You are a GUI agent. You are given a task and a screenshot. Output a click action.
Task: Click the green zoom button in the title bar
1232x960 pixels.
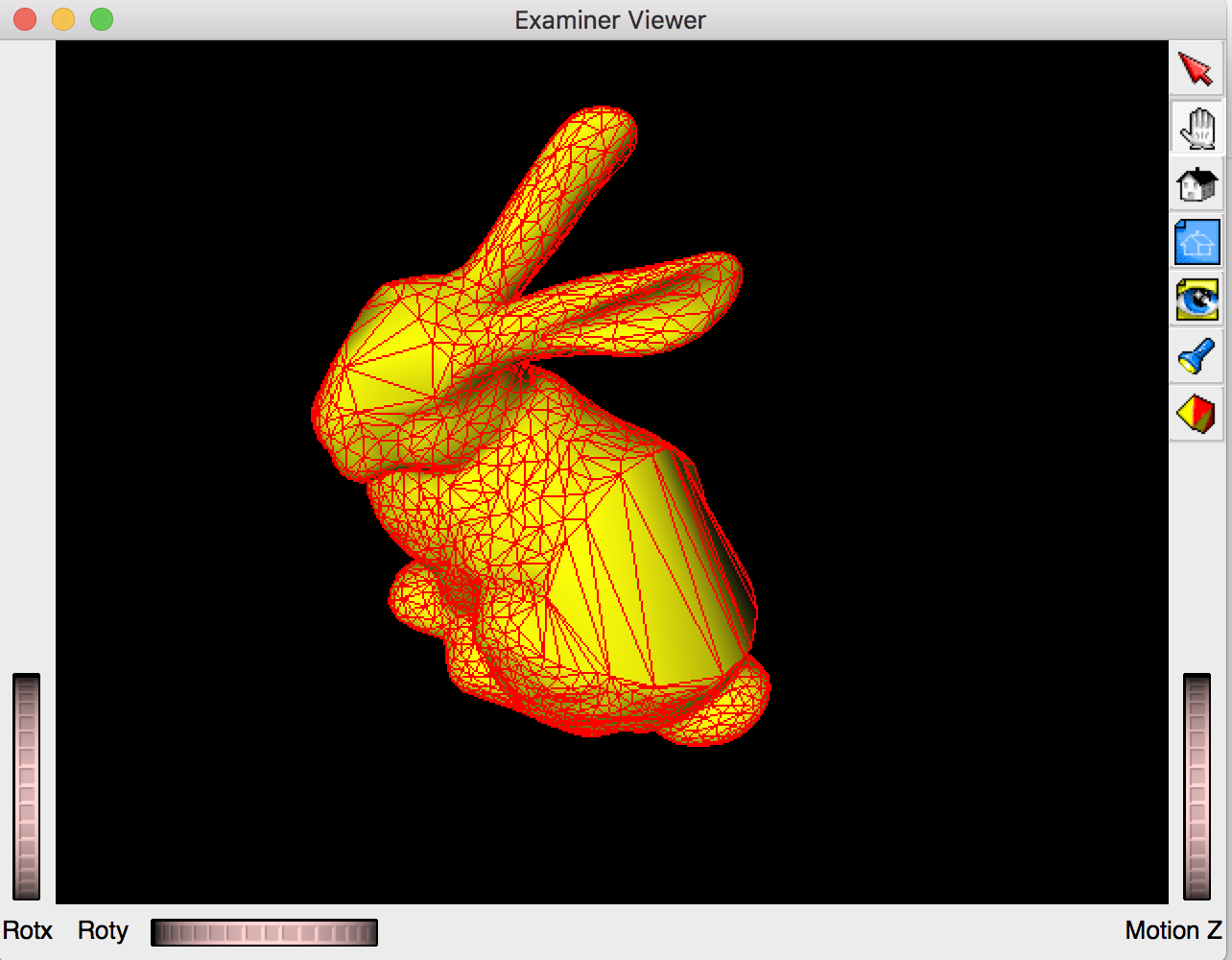click(99, 18)
